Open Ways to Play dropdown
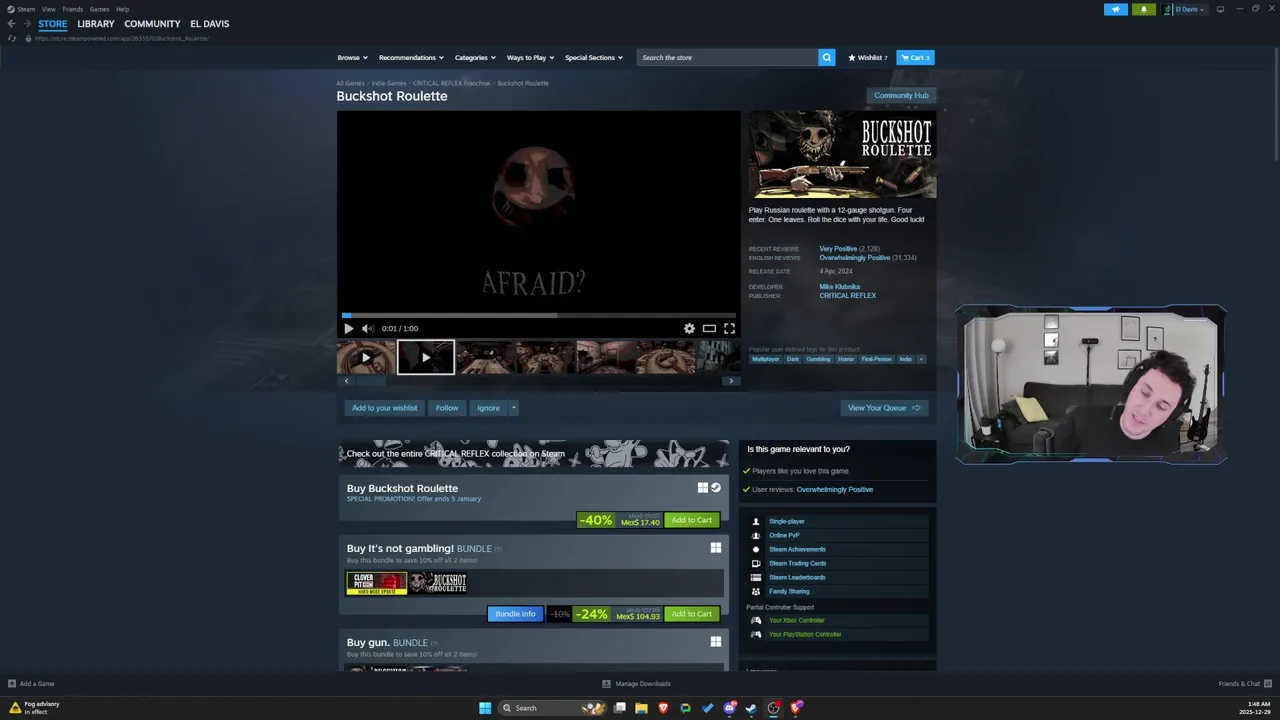 point(530,58)
